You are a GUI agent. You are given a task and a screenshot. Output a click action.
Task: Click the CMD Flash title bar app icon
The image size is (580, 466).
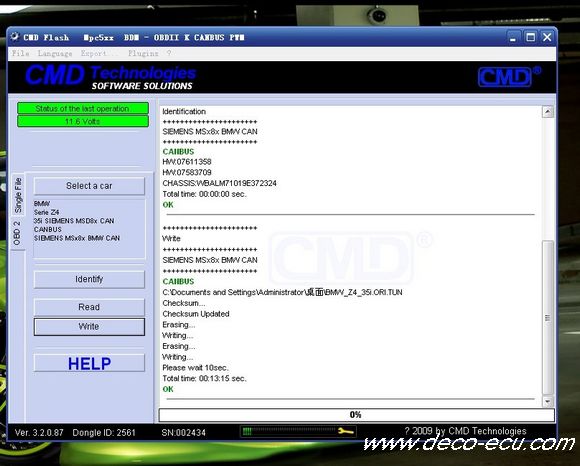pyautogui.click(x=14, y=37)
